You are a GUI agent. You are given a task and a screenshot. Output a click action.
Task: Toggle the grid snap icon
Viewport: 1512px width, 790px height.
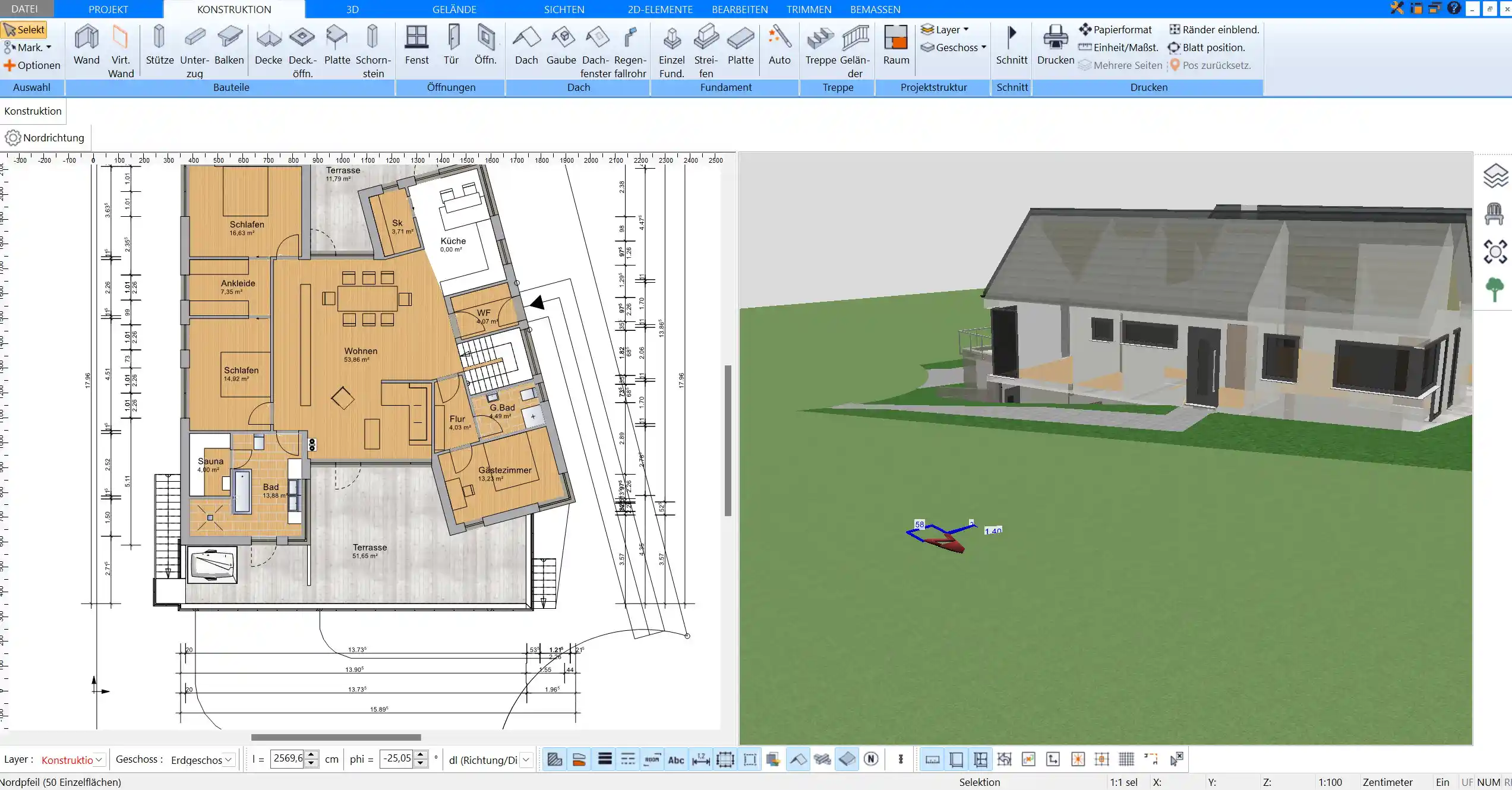[1126, 759]
